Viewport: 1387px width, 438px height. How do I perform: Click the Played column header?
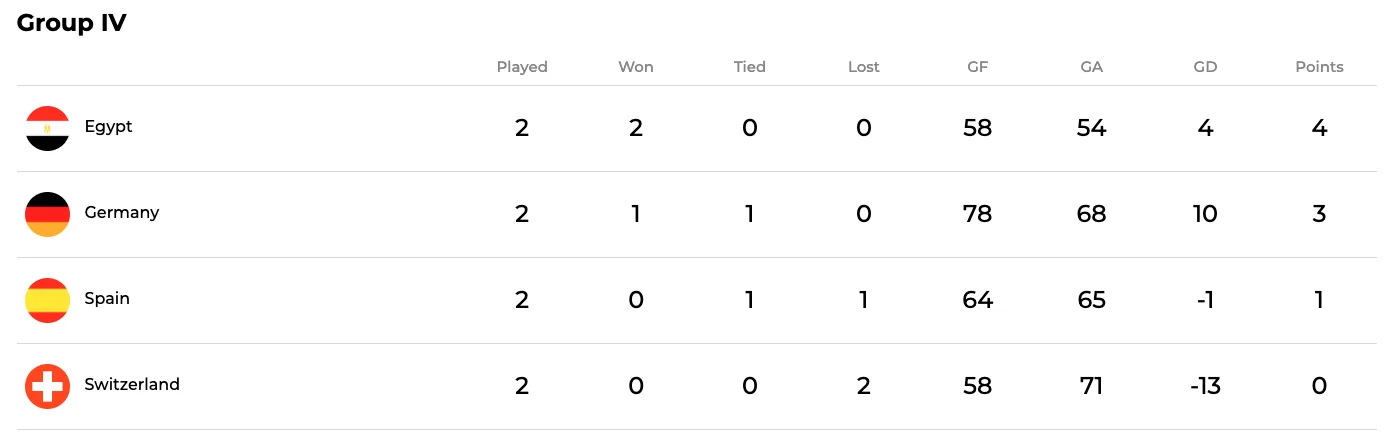tap(522, 67)
